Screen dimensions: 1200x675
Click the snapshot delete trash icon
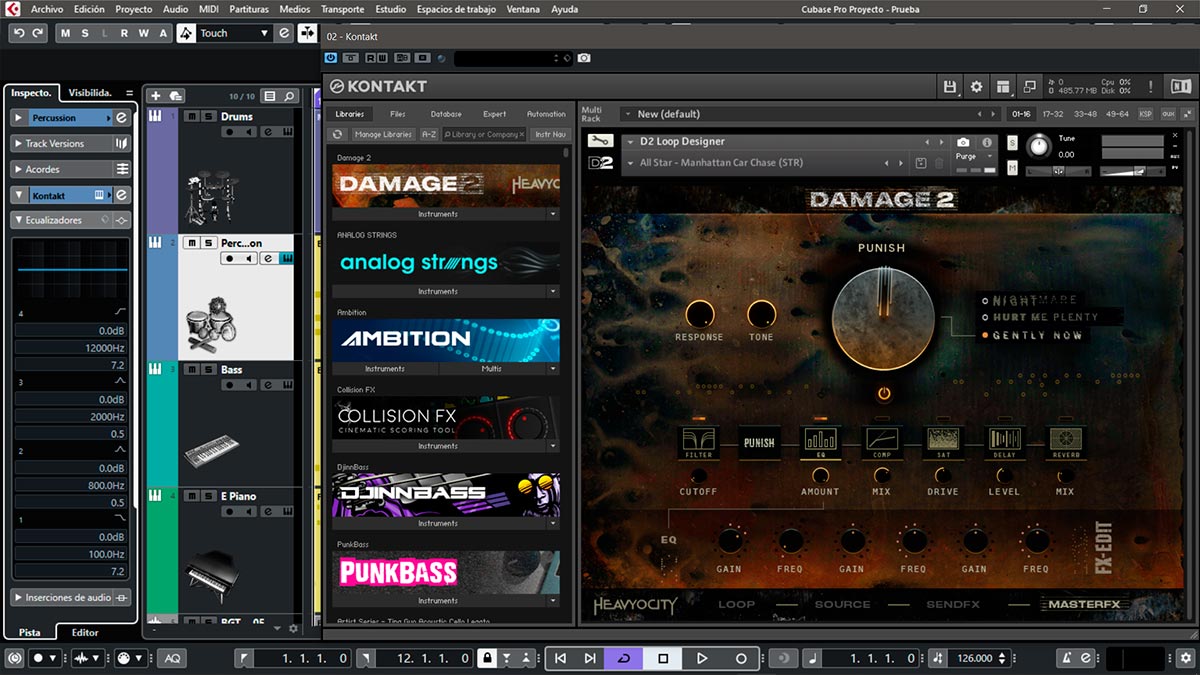click(940, 163)
